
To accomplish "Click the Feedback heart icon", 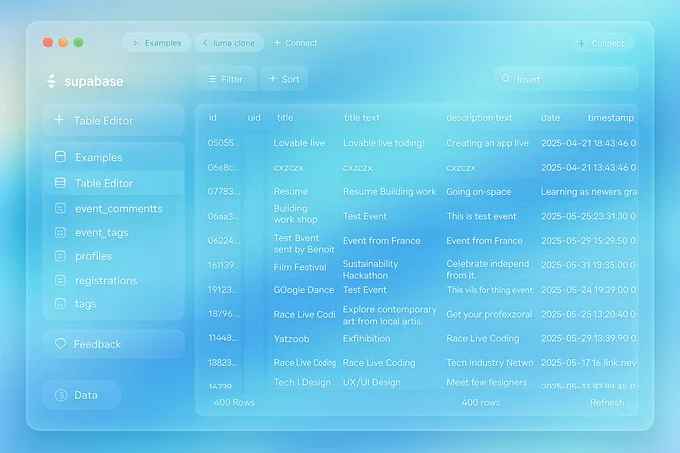I will pos(60,343).
